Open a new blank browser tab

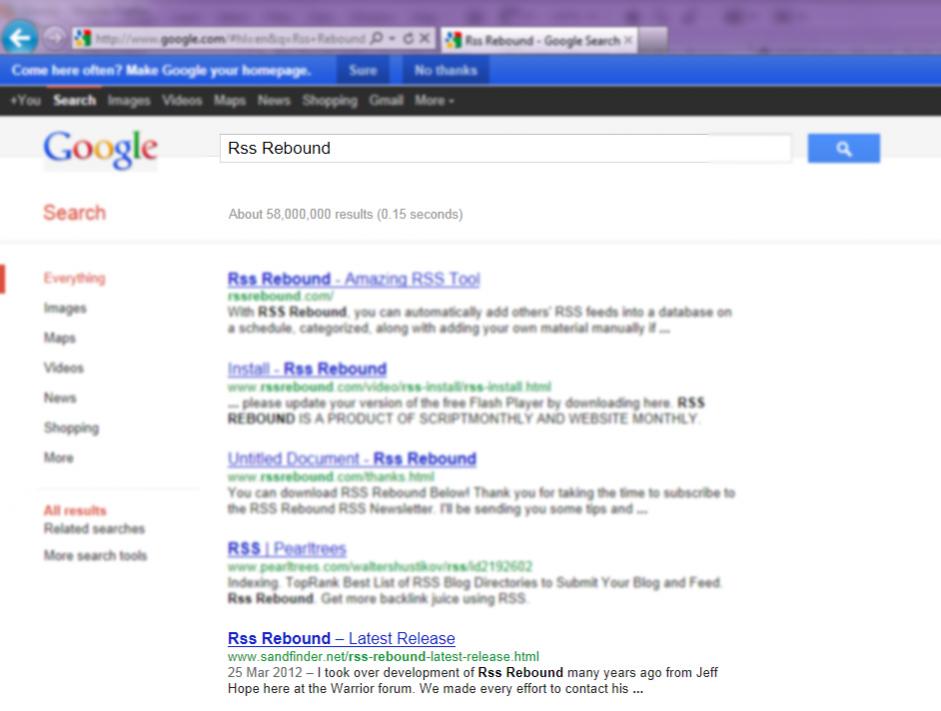(x=652, y=40)
